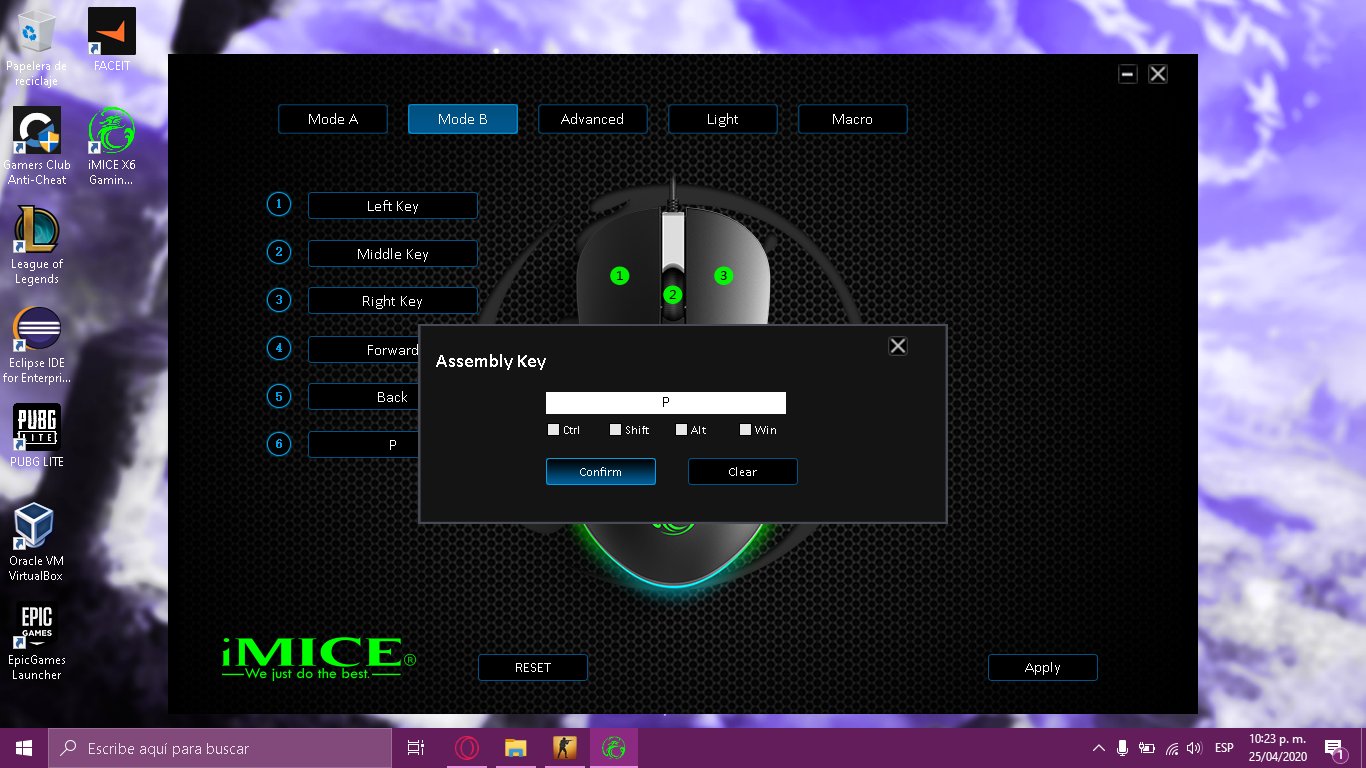The height and width of the screenshot is (768, 1366).
Task: Click the ESP input language indicator
Action: point(1224,748)
